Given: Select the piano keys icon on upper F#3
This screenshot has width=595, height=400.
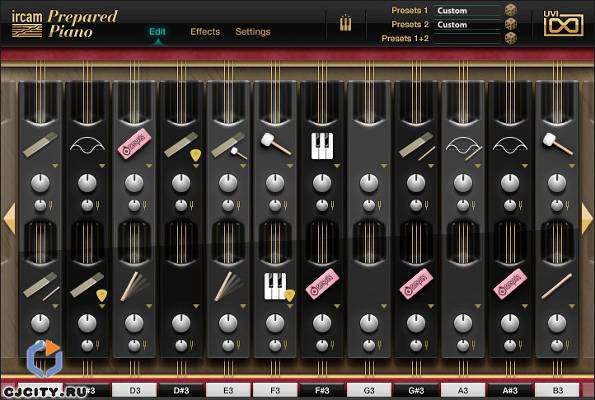Looking at the screenshot, I should point(322,146).
